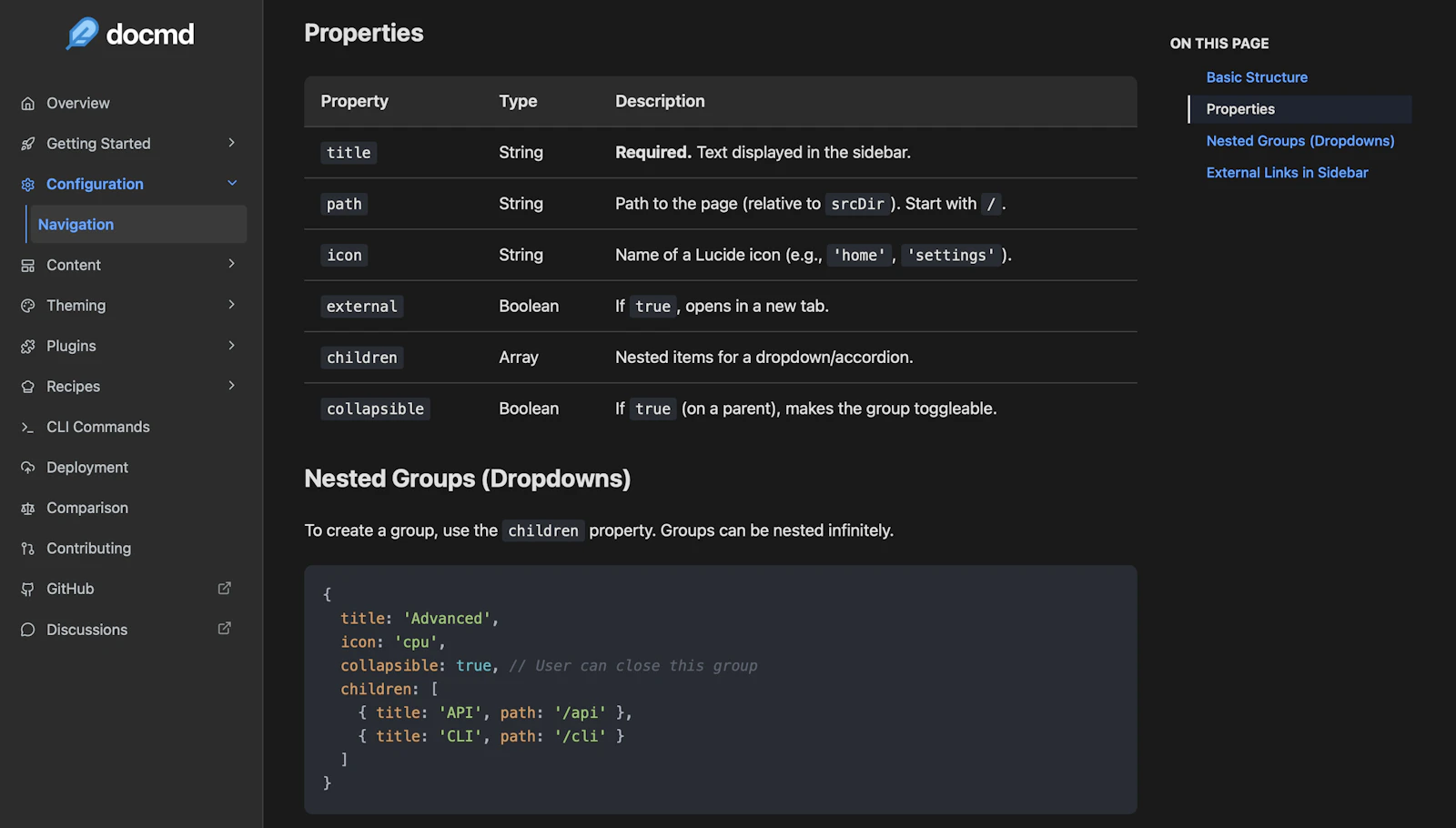The height and width of the screenshot is (828, 1456).
Task: Click the Configuration gear icon
Action: click(28, 185)
